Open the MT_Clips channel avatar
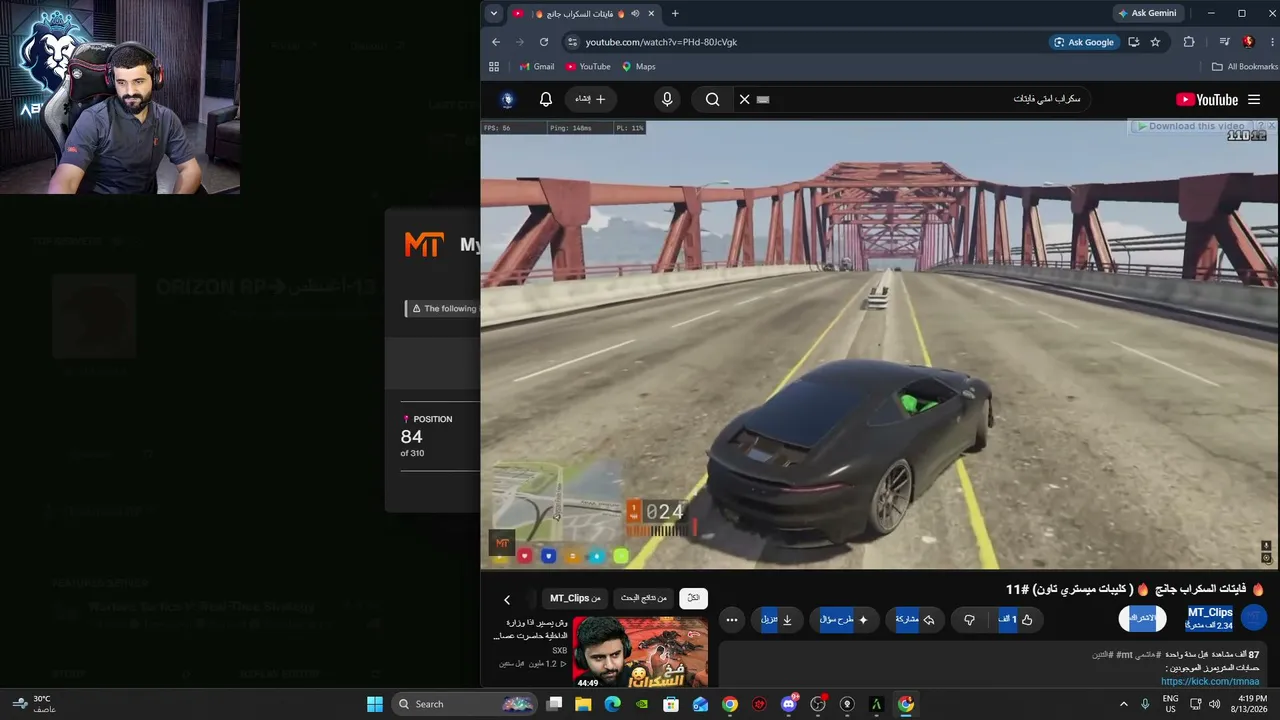This screenshot has height=720, width=1280. [x=1254, y=618]
